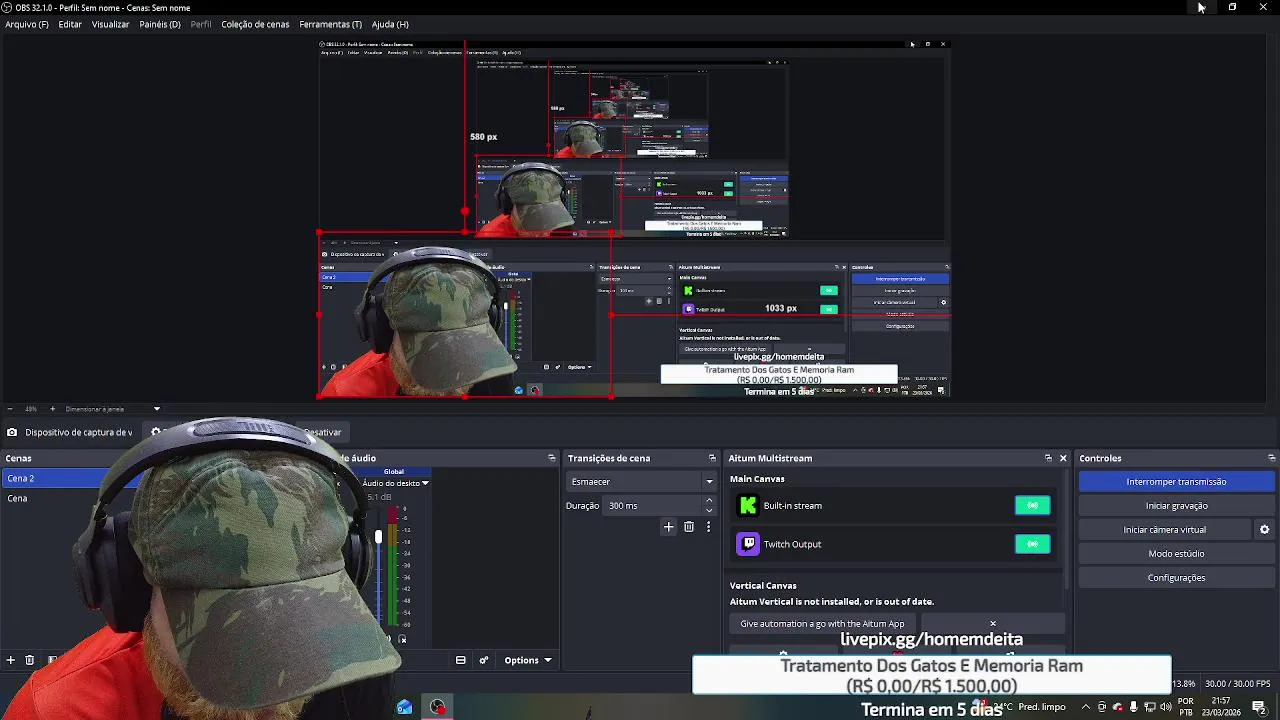The width and height of the screenshot is (1280, 720).
Task: Click Interromper transmissão button
Action: pos(1176,482)
